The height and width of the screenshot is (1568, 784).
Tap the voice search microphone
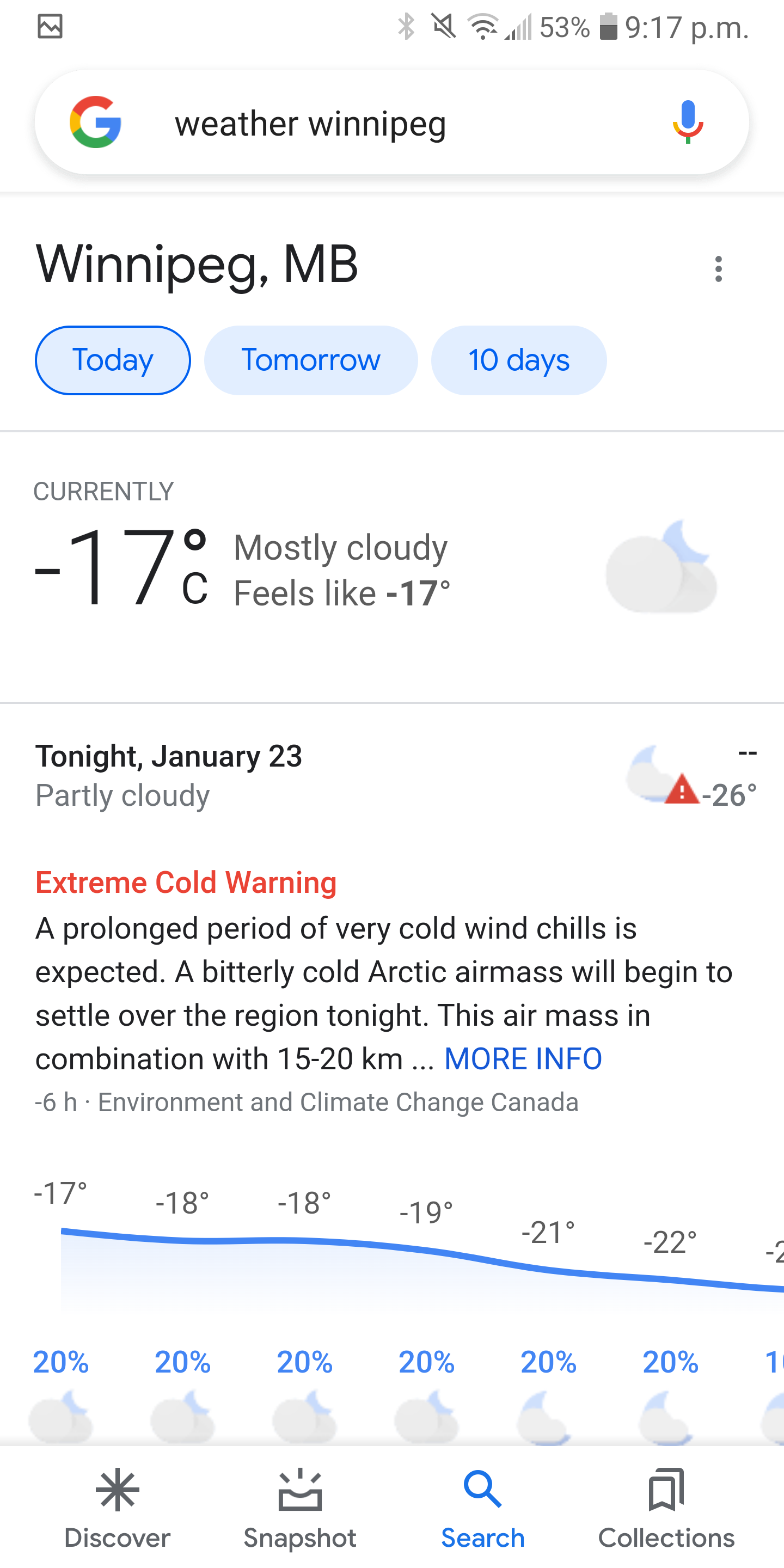[688, 122]
